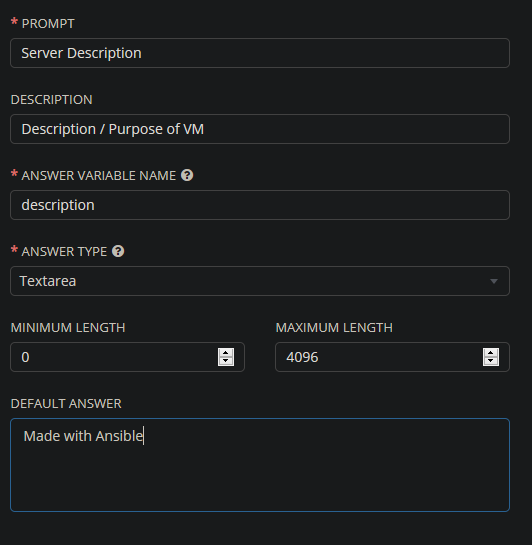Click help icon beside Answer Type

[x=118, y=251]
